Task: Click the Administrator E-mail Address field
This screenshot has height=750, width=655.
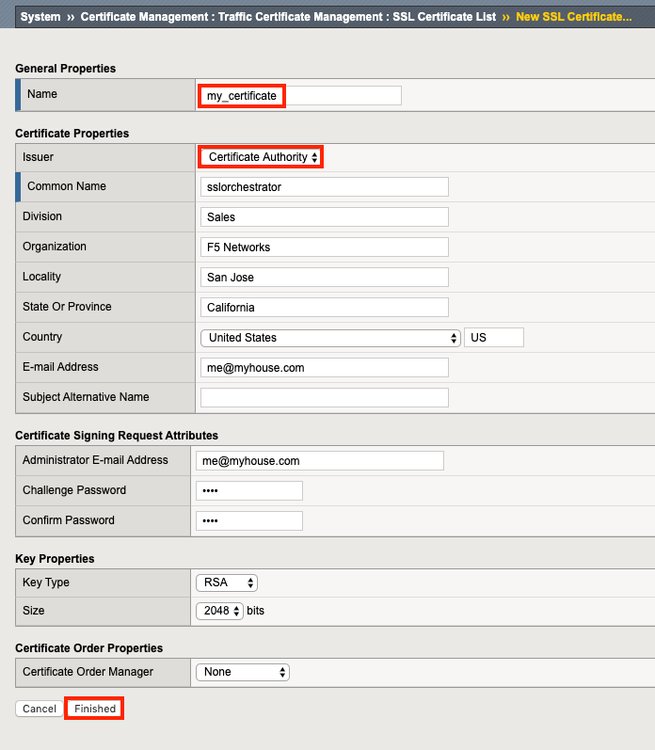Action: coord(319,461)
